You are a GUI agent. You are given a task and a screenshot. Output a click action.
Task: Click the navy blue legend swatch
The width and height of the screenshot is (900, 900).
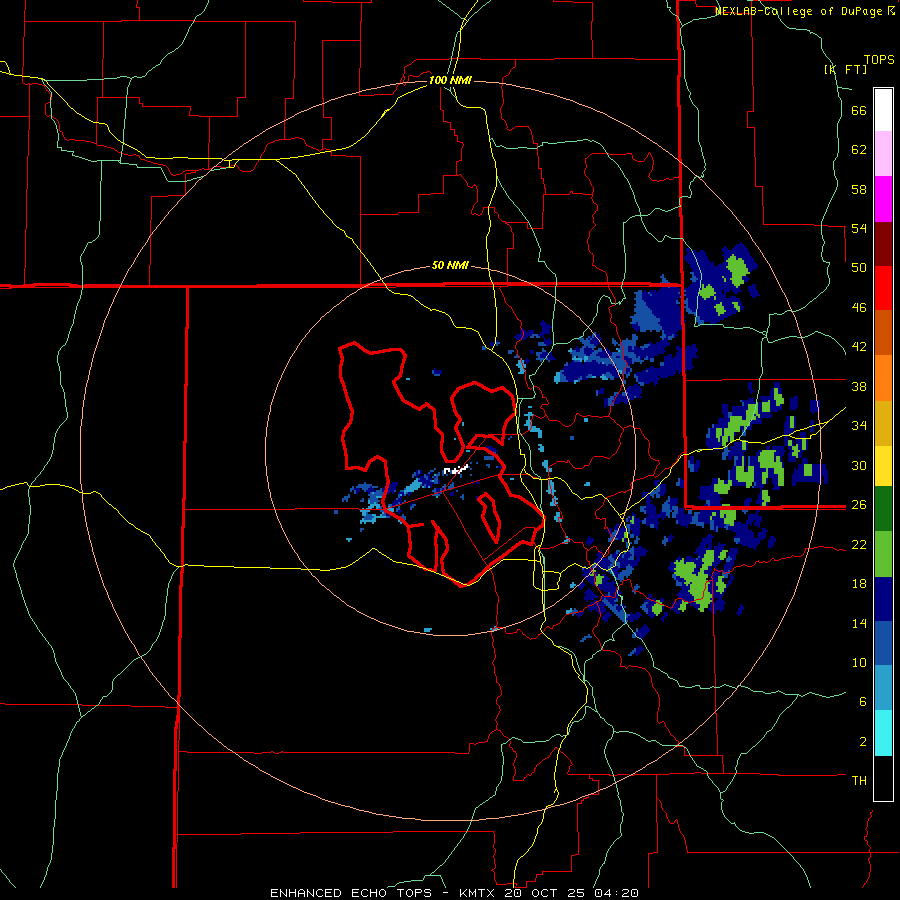(x=883, y=599)
